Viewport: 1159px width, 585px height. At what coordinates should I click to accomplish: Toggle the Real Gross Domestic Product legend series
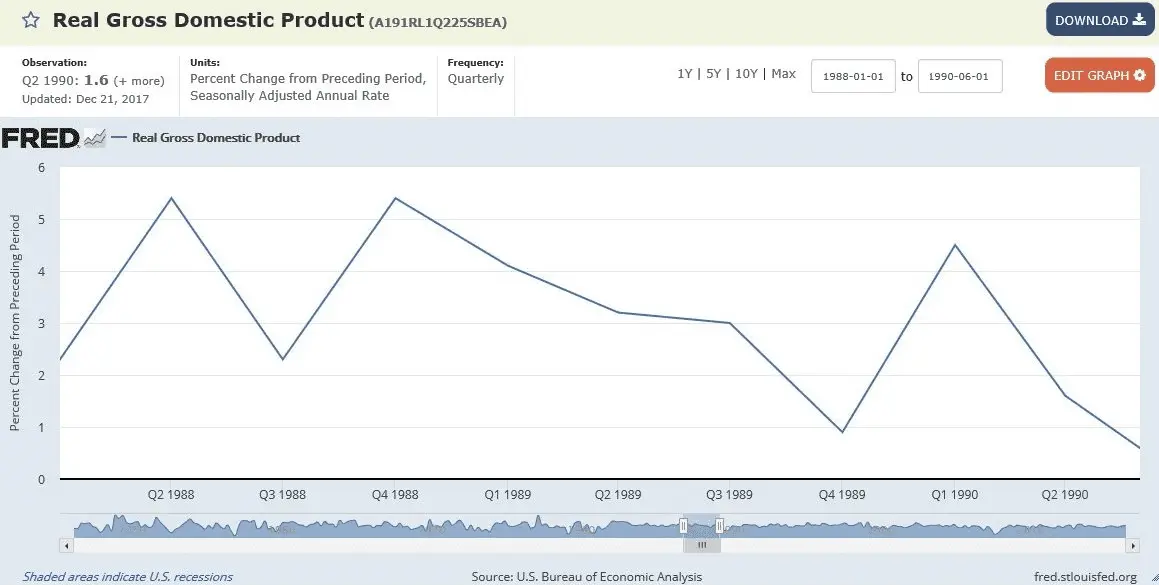(215, 138)
